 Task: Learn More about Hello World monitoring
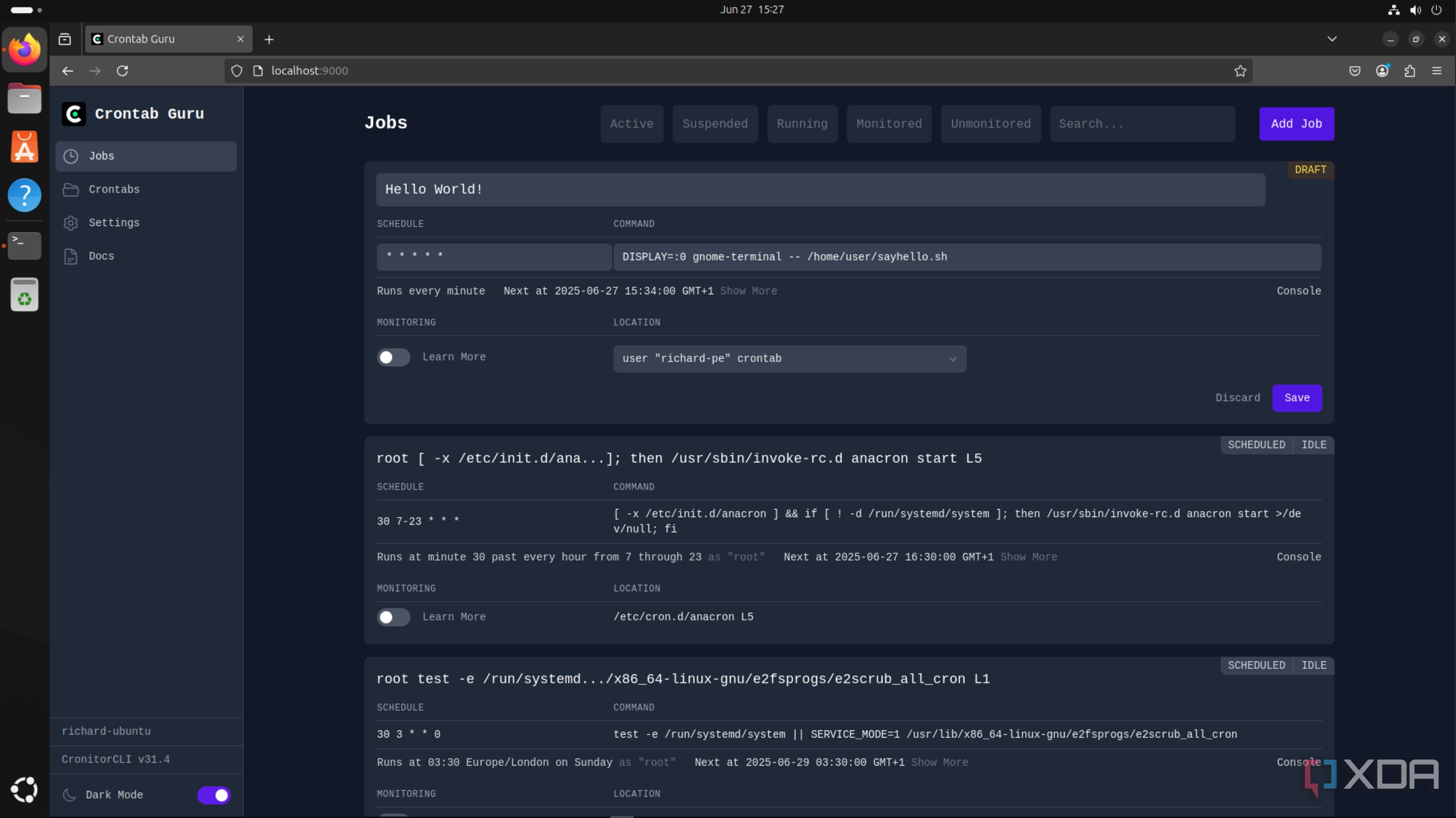(x=454, y=357)
